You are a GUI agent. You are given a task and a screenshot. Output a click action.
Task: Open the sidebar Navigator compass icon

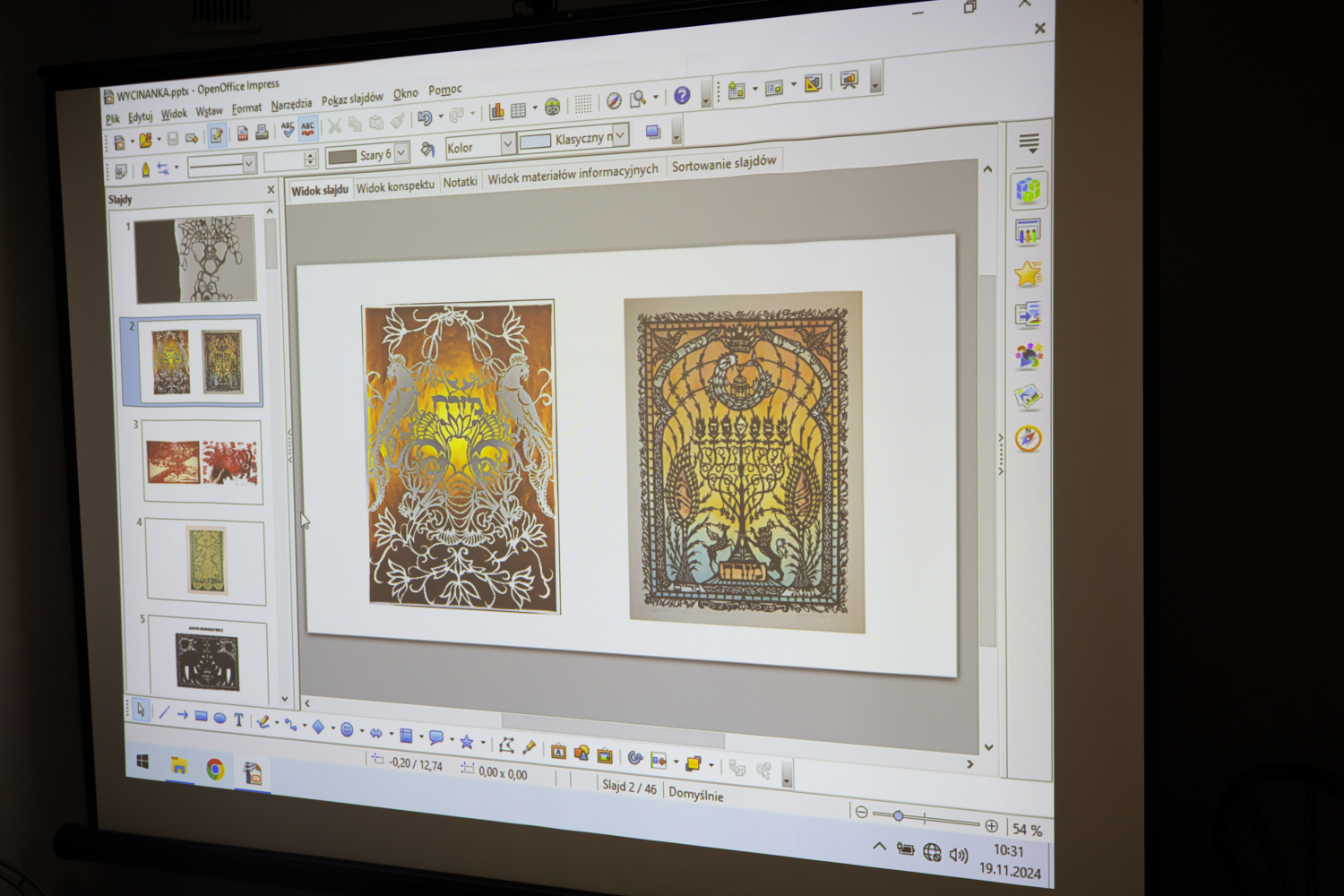coord(1029,438)
